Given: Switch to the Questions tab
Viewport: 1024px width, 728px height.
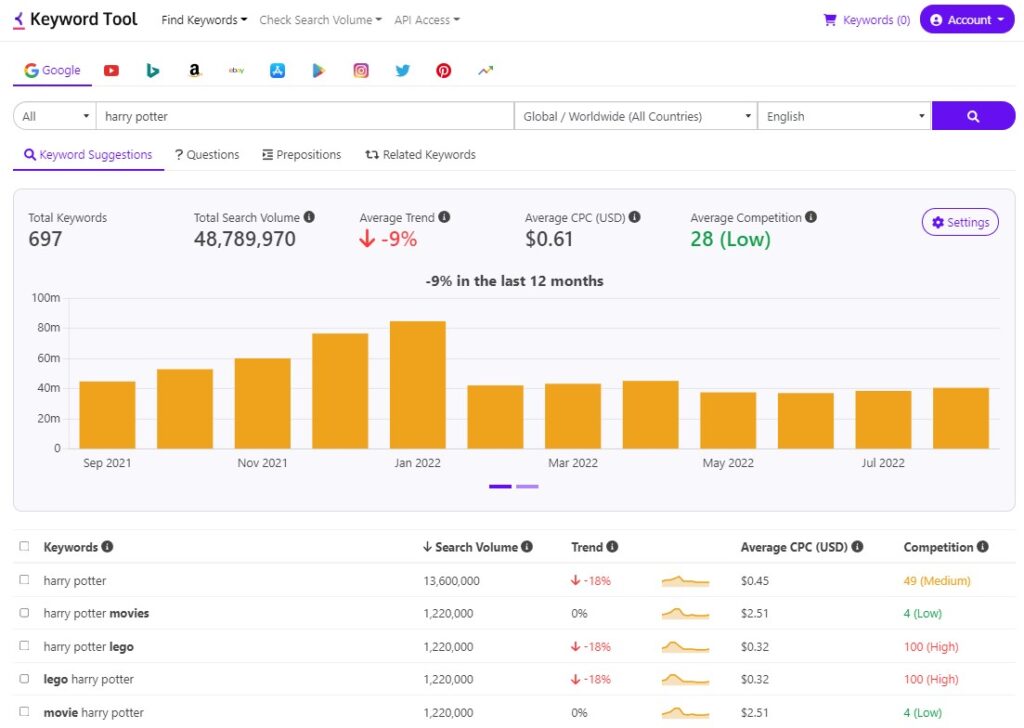Looking at the screenshot, I should [207, 155].
